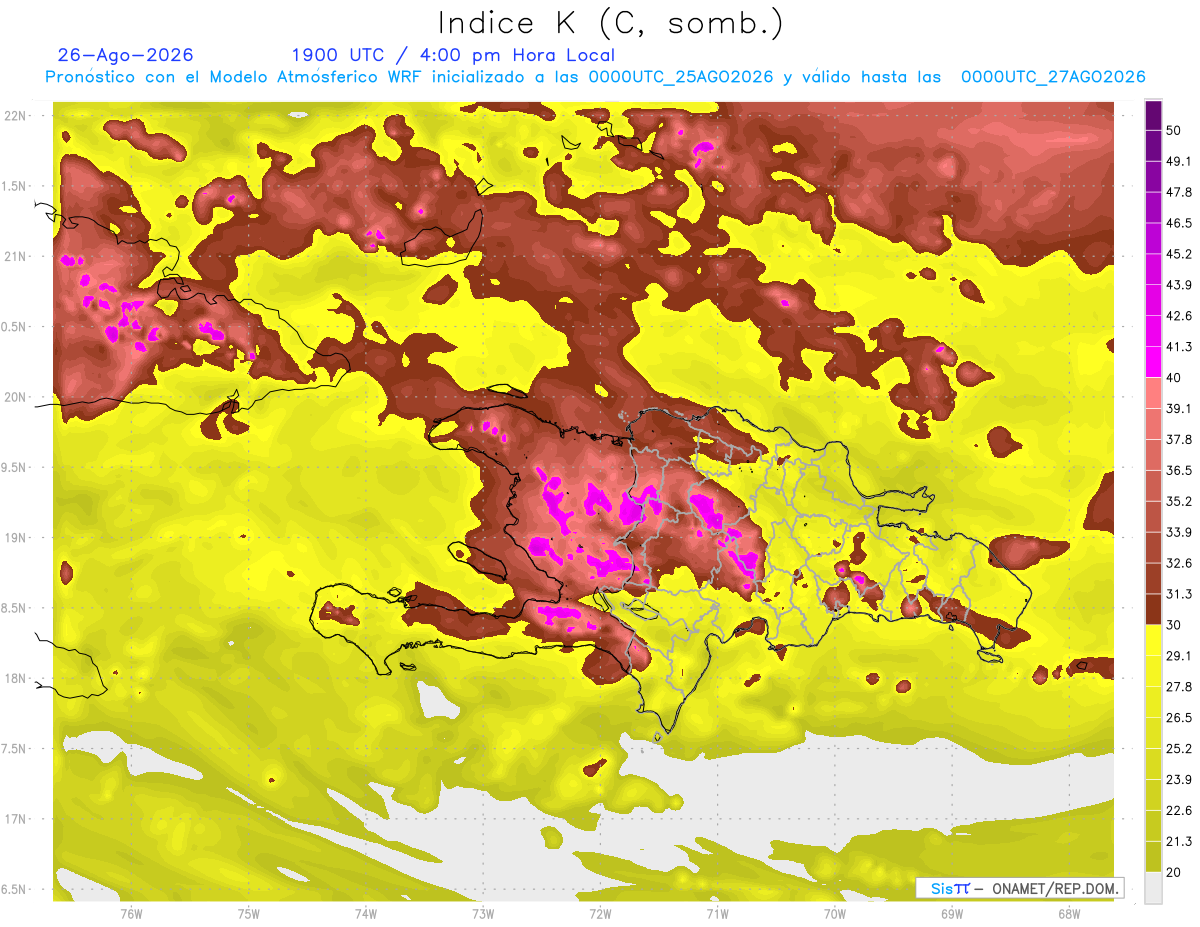The width and height of the screenshot is (1200, 927).
Task: Click the "25.2" color scale label
Action: [1179, 748]
